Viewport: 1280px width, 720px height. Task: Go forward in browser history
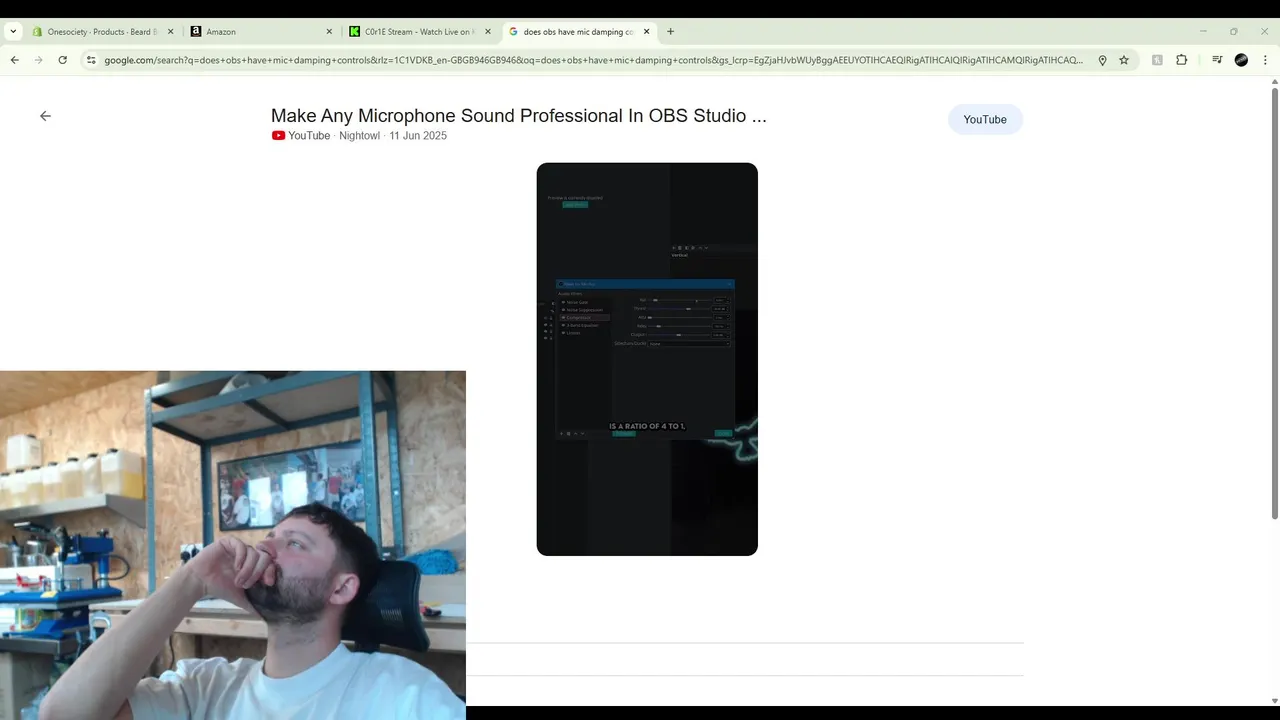(38, 60)
